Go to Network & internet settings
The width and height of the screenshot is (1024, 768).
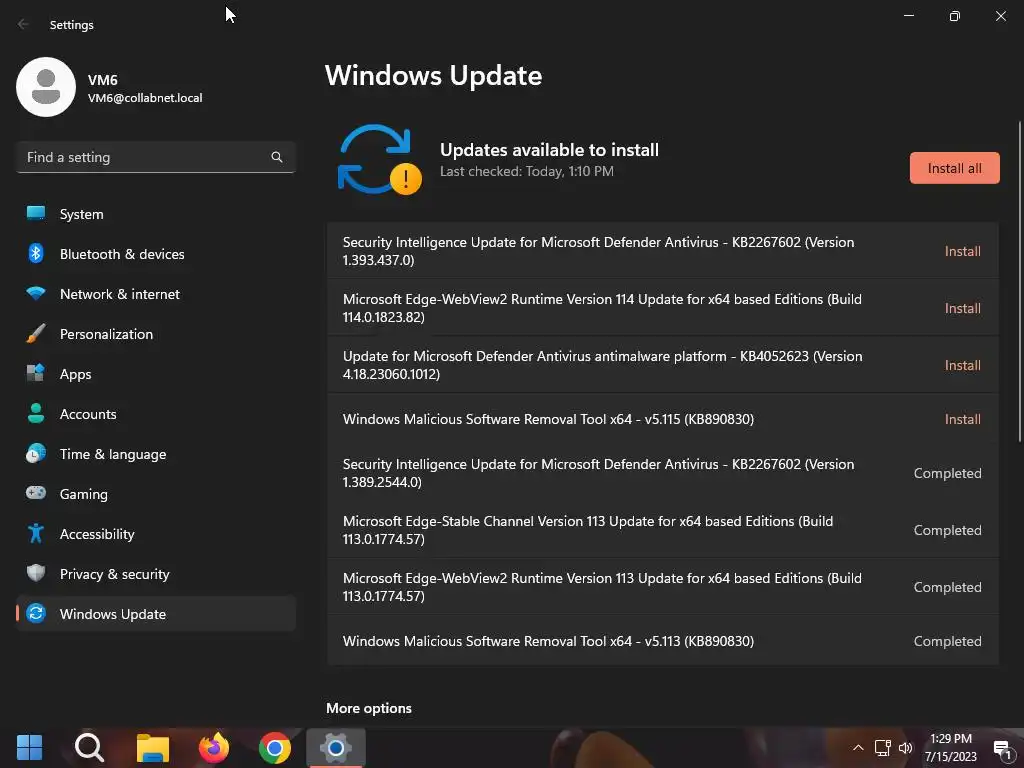click(x=155, y=294)
